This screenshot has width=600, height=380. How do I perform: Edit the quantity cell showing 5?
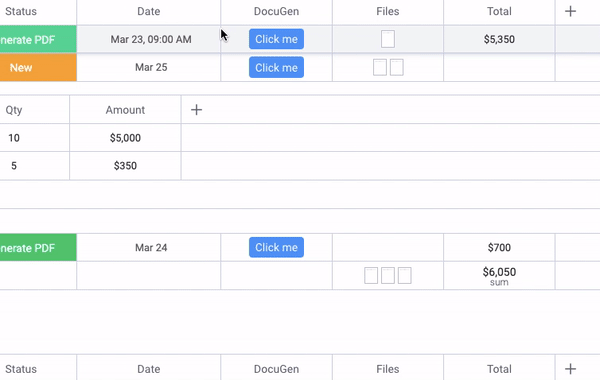coord(34,166)
